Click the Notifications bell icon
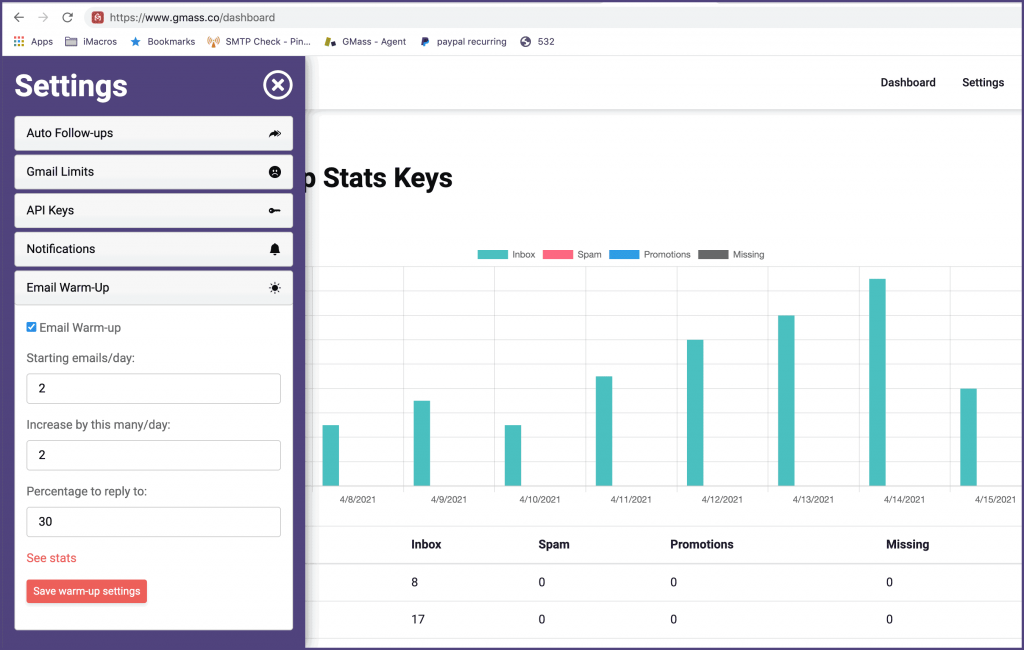 pos(275,249)
